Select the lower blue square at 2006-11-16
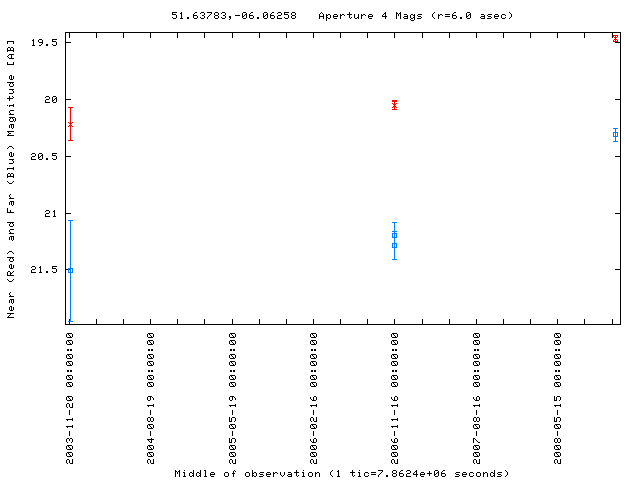 pyautogui.click(x=394, y=246)
